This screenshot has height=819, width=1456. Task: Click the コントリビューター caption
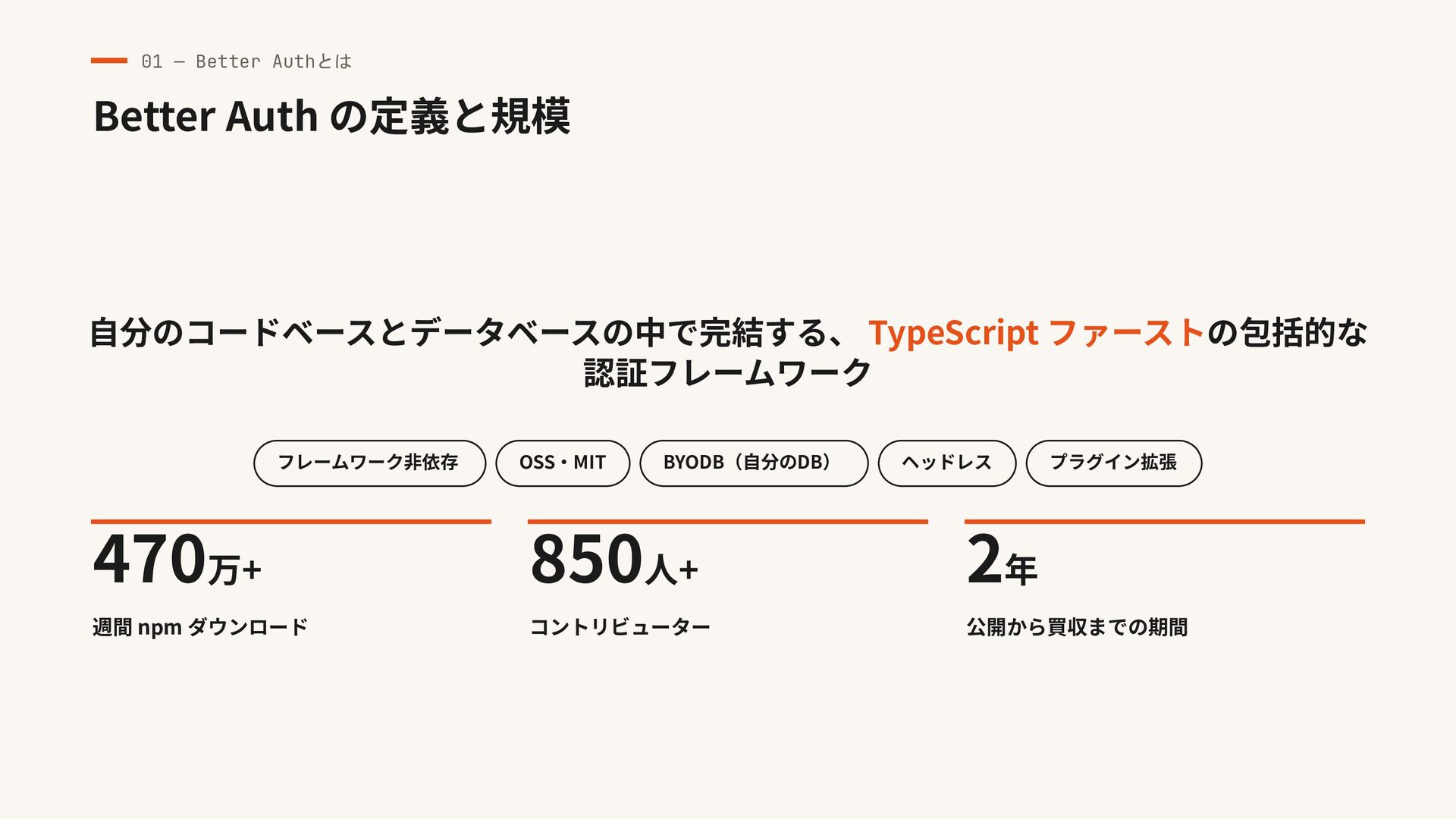[620, 627]
